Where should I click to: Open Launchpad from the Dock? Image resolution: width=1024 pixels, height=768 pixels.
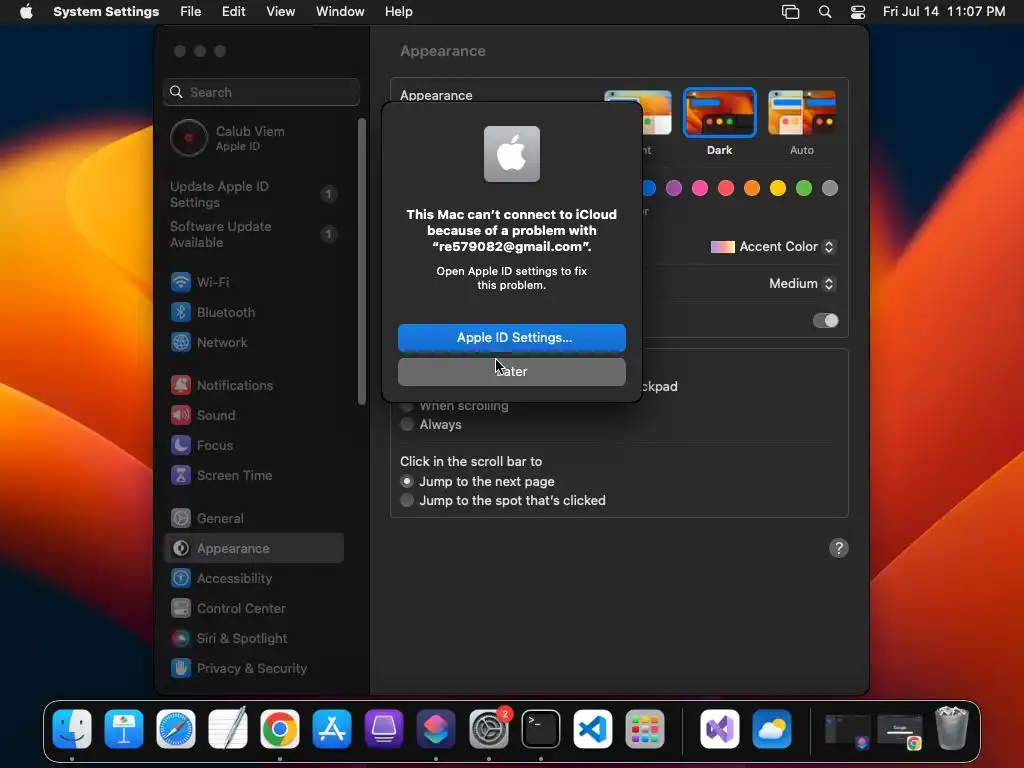point(645,728)
